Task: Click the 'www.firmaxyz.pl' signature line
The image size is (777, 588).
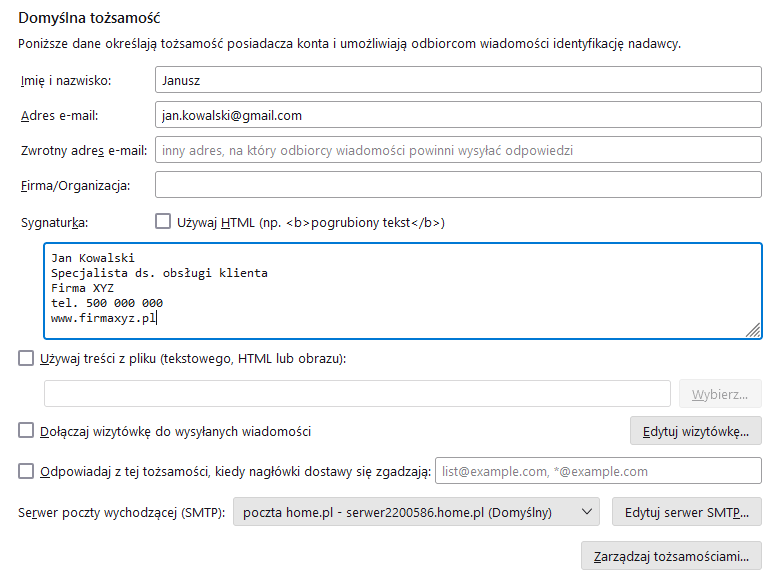Action: (104, 318)
